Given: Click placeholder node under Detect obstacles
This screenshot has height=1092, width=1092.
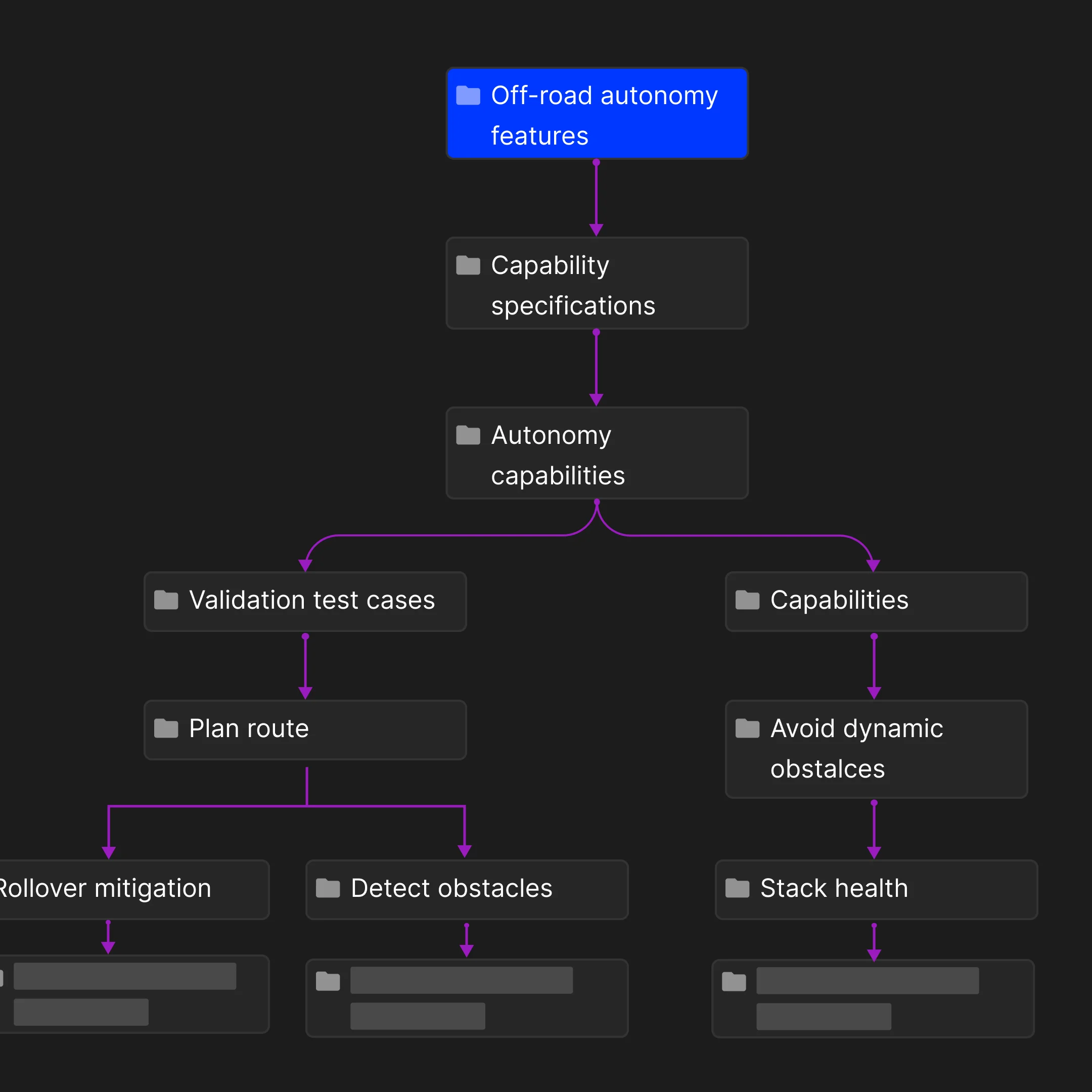Looking at the screenshot, I should coord(466,998).
